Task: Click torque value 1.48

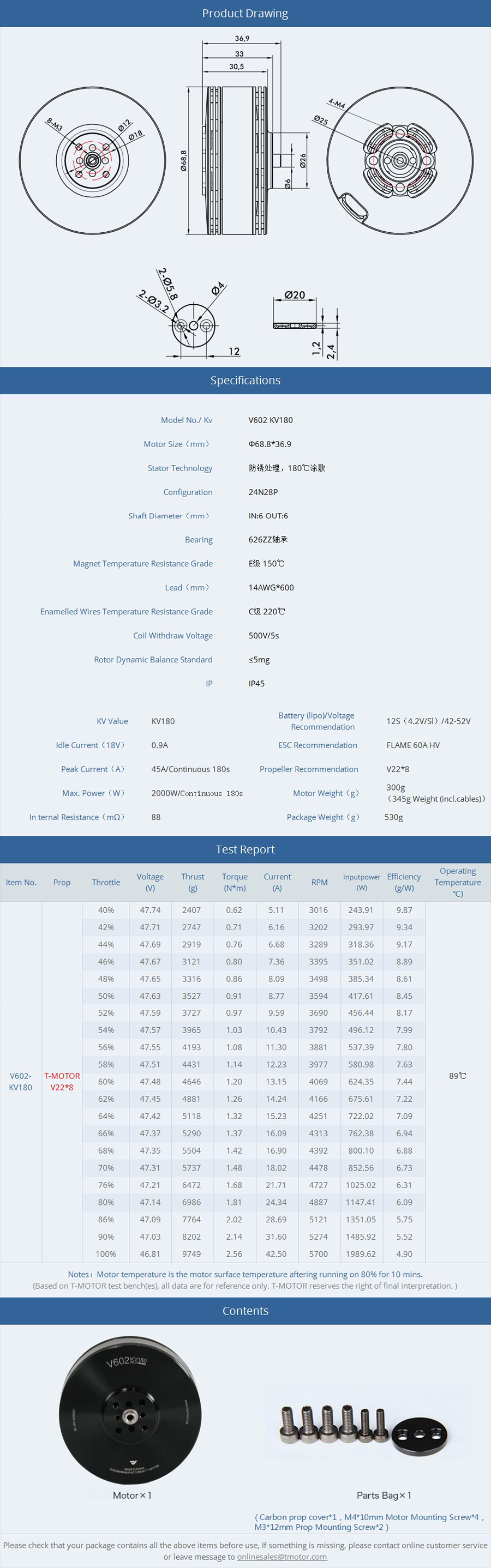Action: (x=234, y=1167)
